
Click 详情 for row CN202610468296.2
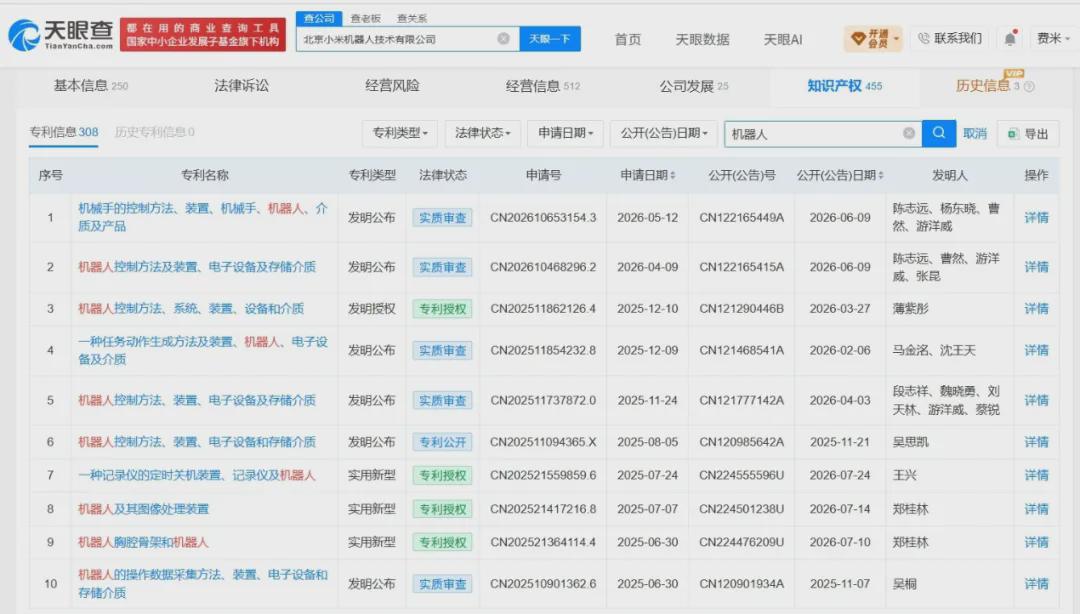pos(1036,267)
